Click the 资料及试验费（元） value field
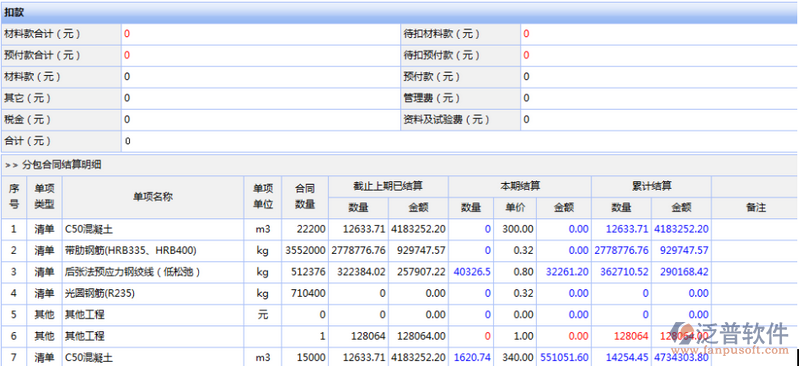 [x=659, y=120]
